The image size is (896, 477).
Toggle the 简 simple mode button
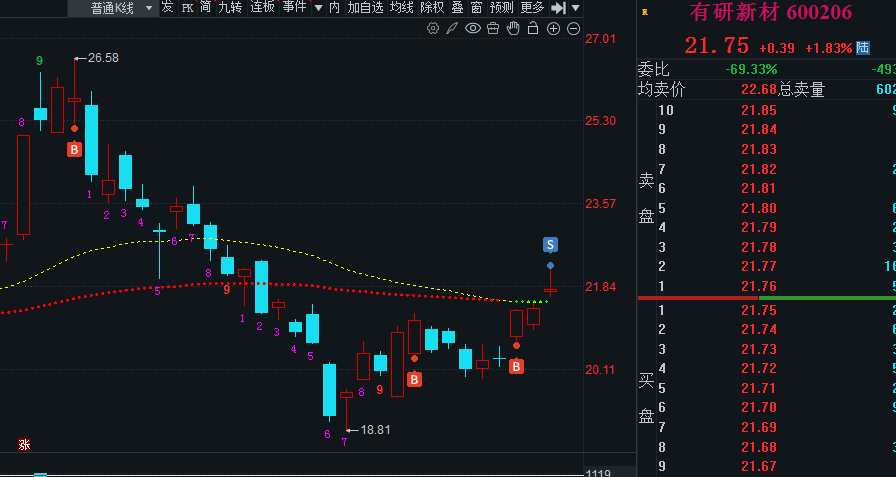[206, 7]
